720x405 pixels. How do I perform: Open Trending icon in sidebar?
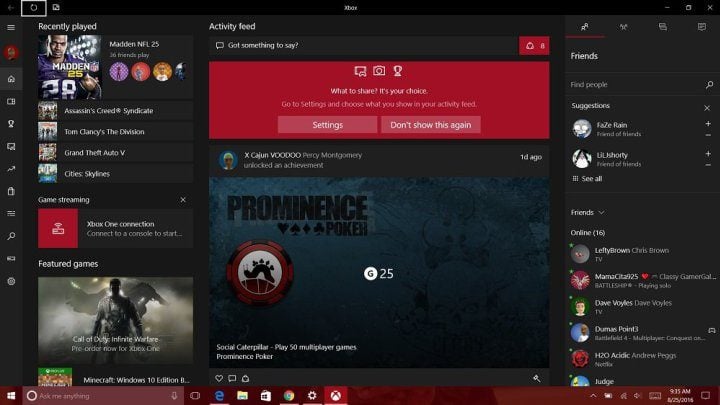[x=11, y=169]
